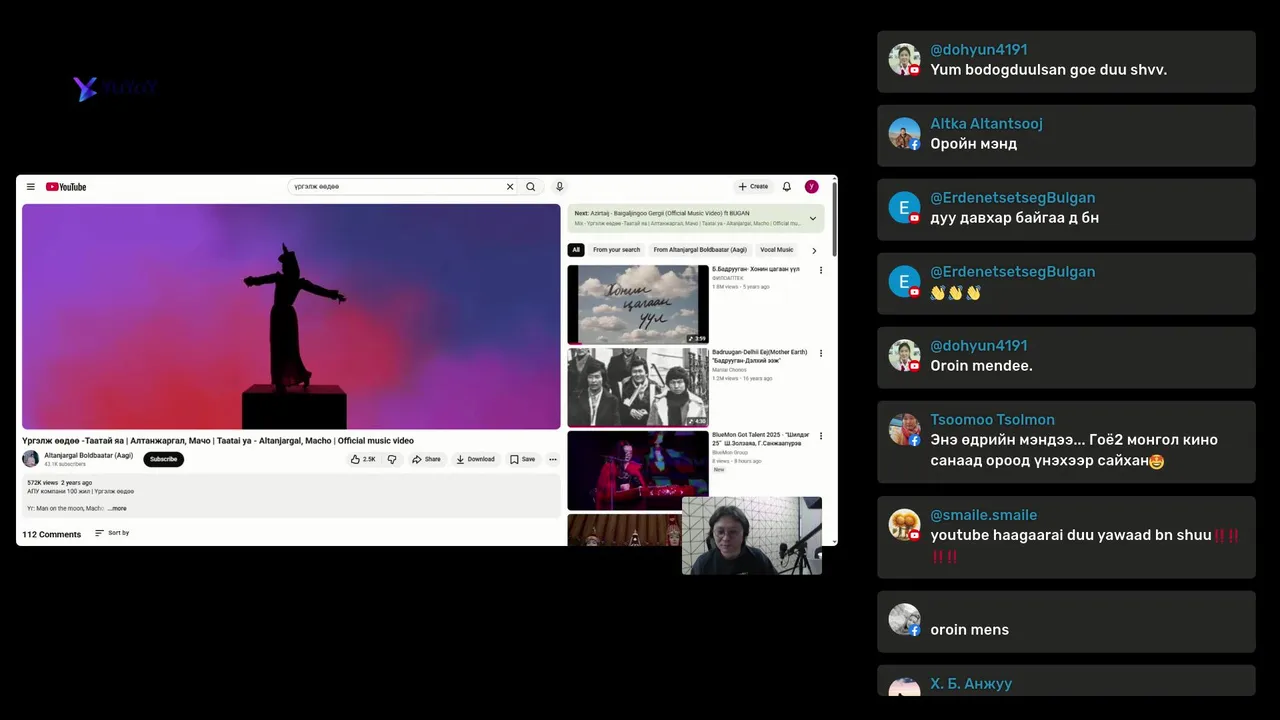The width and height of the screenshot is (1280, 720).
Task: Open the comments Sort by menu
Action: pos(112,534)
